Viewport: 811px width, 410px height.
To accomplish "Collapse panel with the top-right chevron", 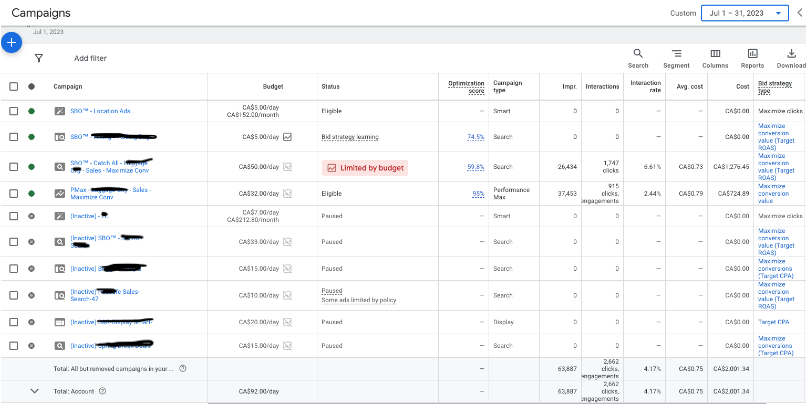I will coord(801,13).
